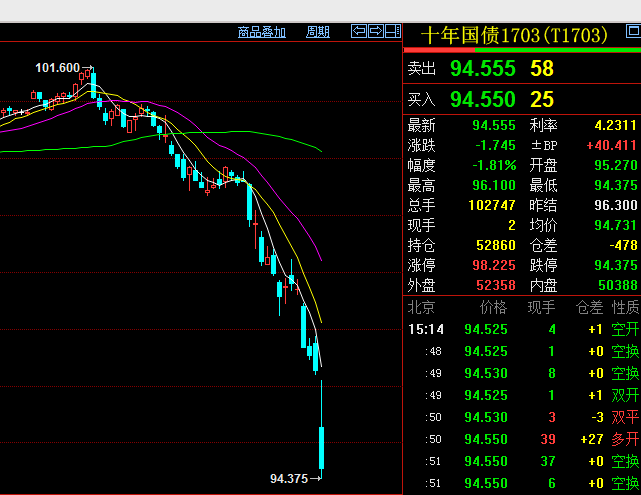
Task: Click the 内盘 value 50388
Action: click(x=618, y=285)
